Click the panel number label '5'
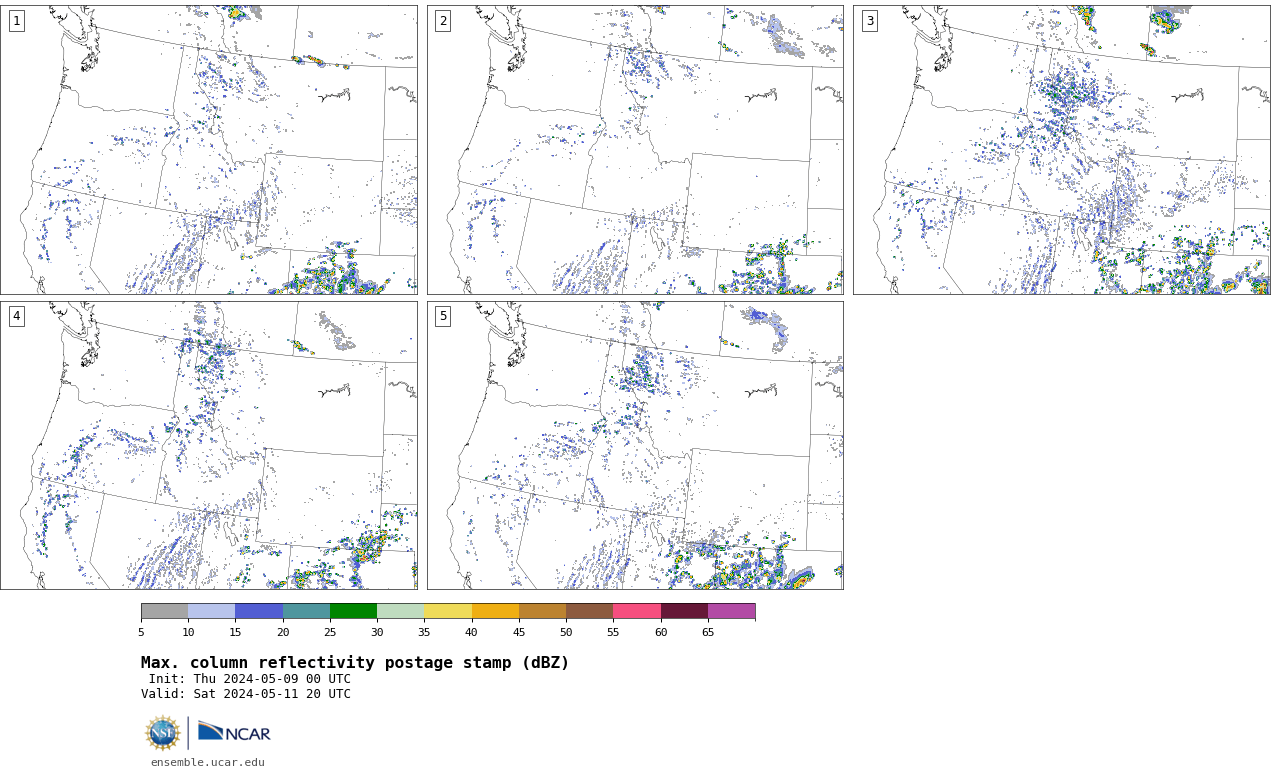This screenshot has width=1280, height=773. (x=443, y=316)
